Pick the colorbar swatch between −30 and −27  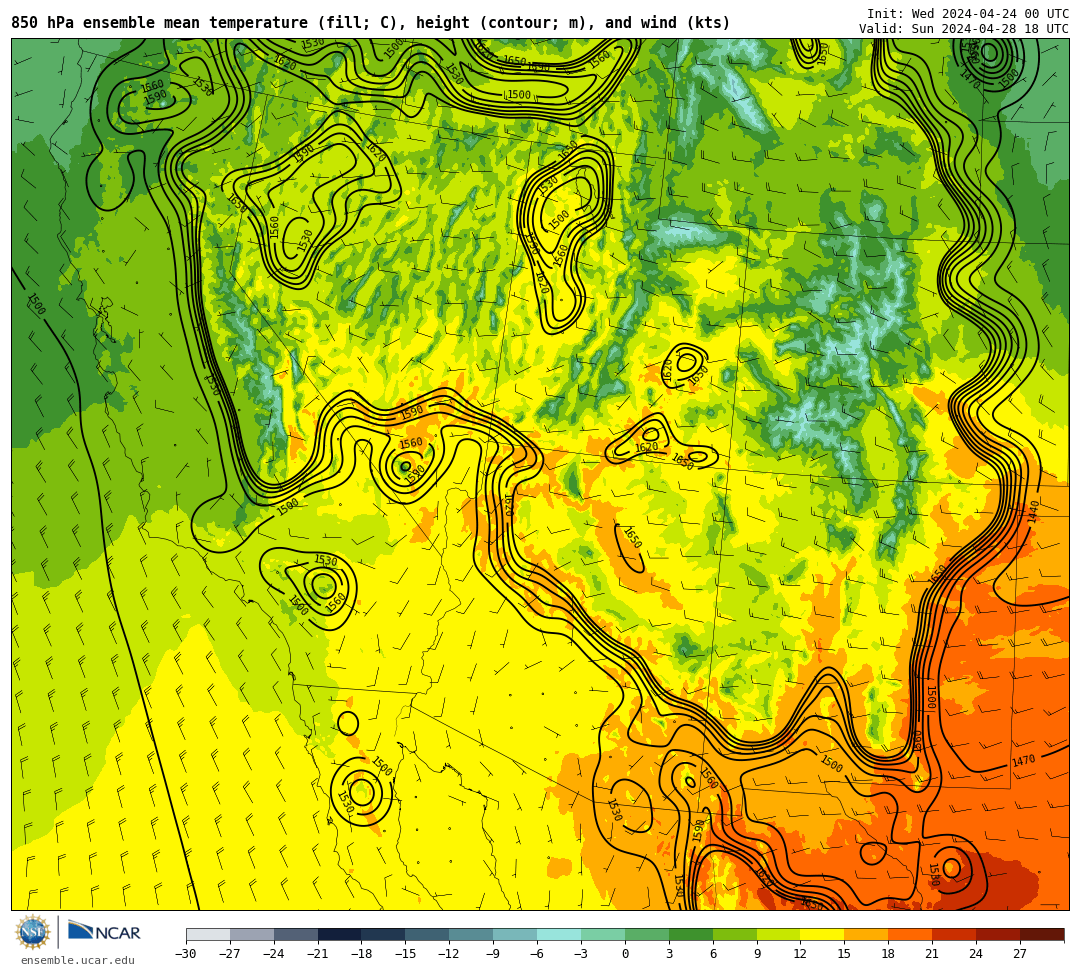point(208,934)
